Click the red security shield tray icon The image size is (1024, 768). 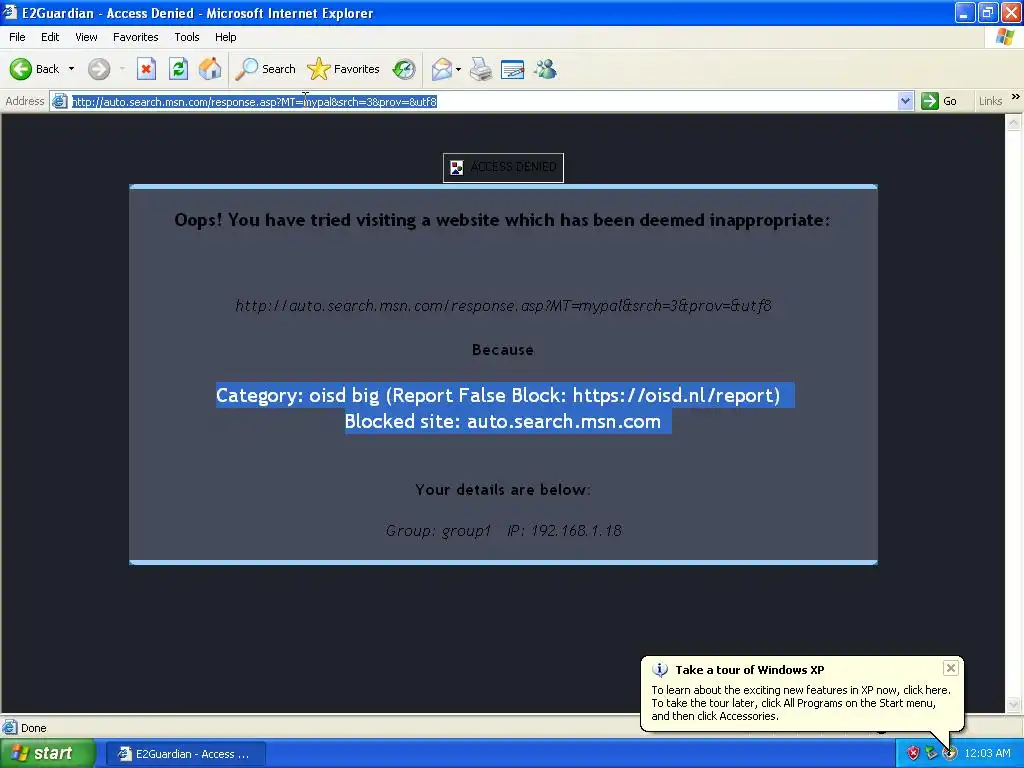pyautogui.click(x=913, y=754)
